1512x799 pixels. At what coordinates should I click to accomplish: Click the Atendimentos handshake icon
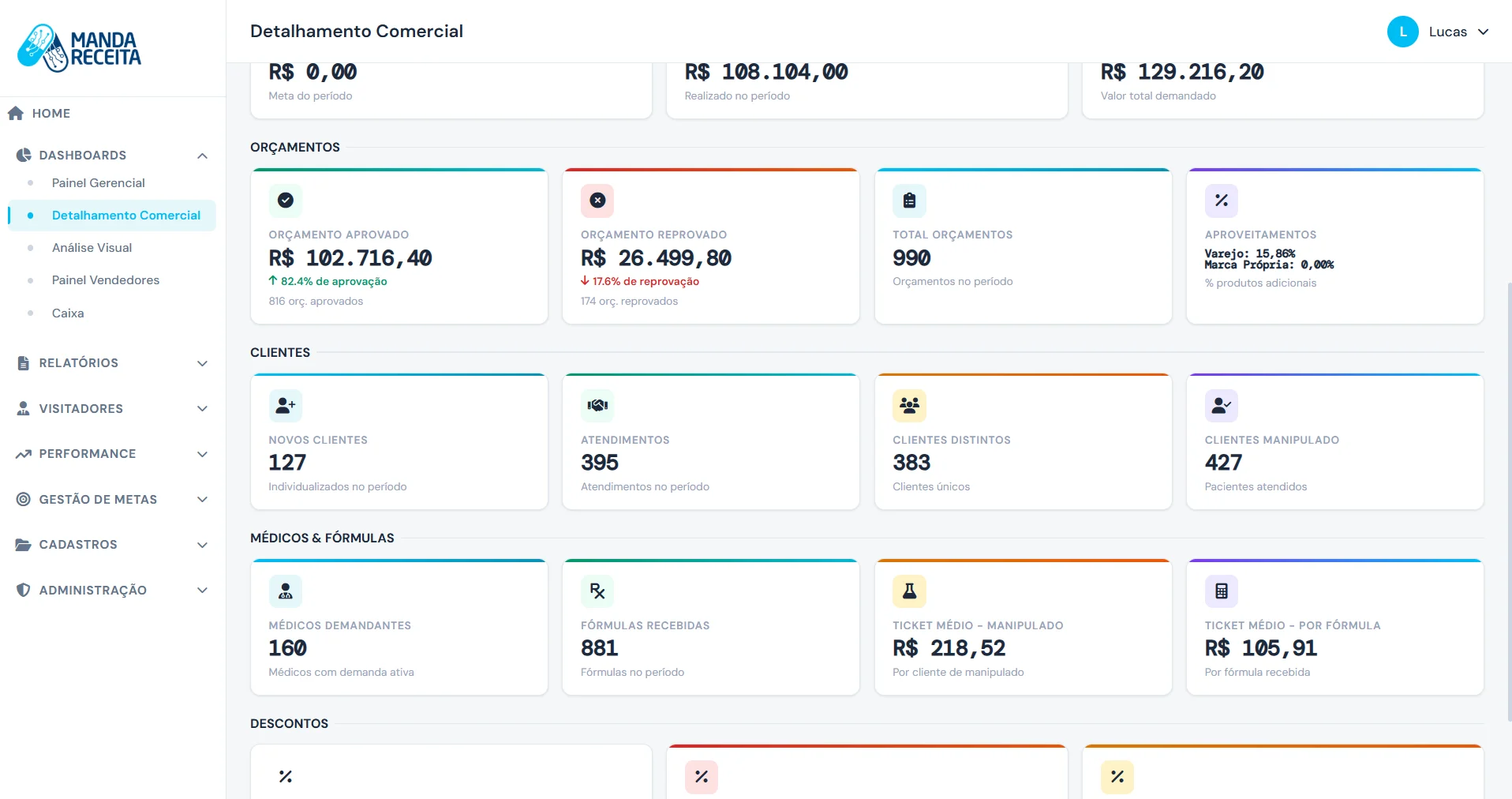tap(597, 406)
